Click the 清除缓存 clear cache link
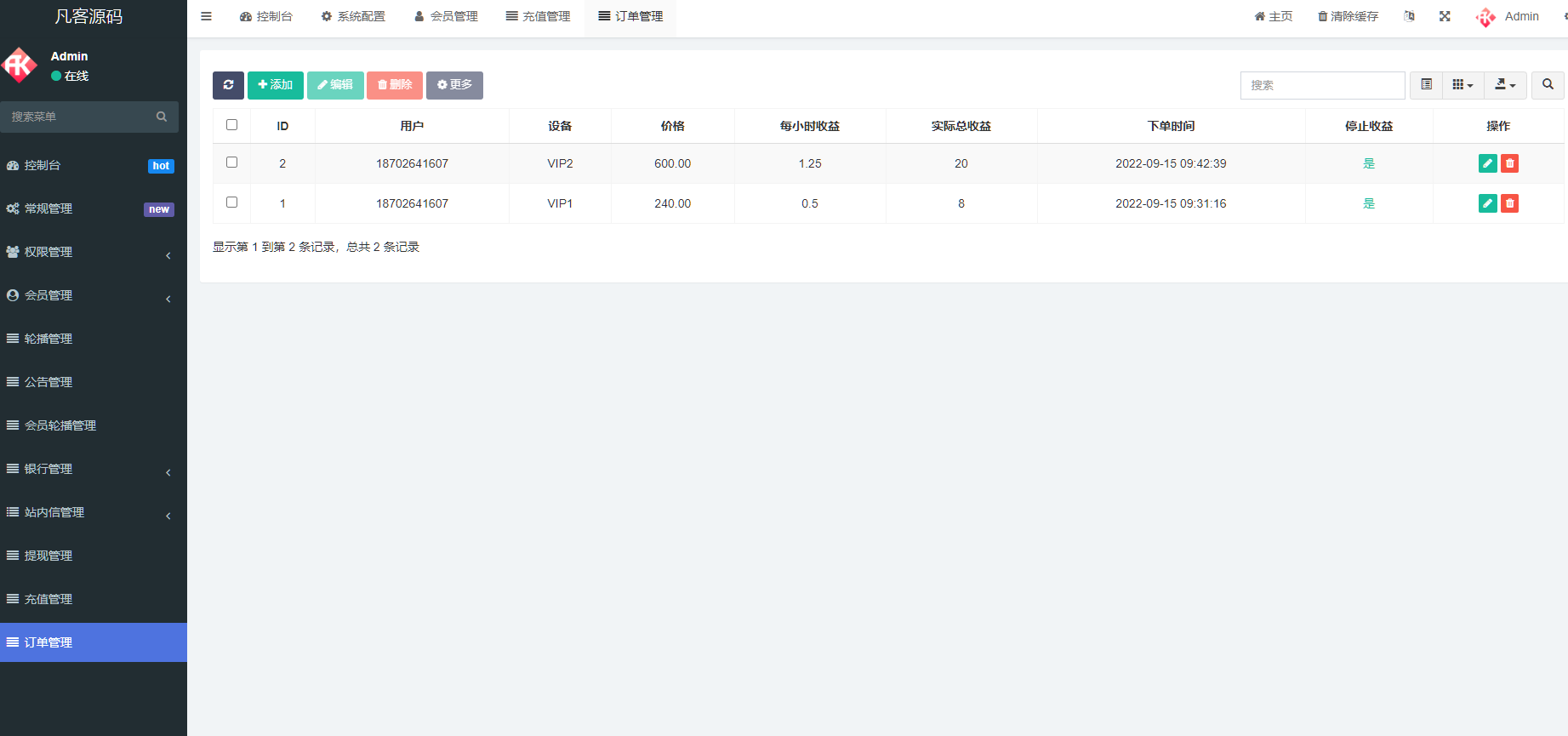The height and width of the screenshot is (736, 1568). [x=1348, y=16]
